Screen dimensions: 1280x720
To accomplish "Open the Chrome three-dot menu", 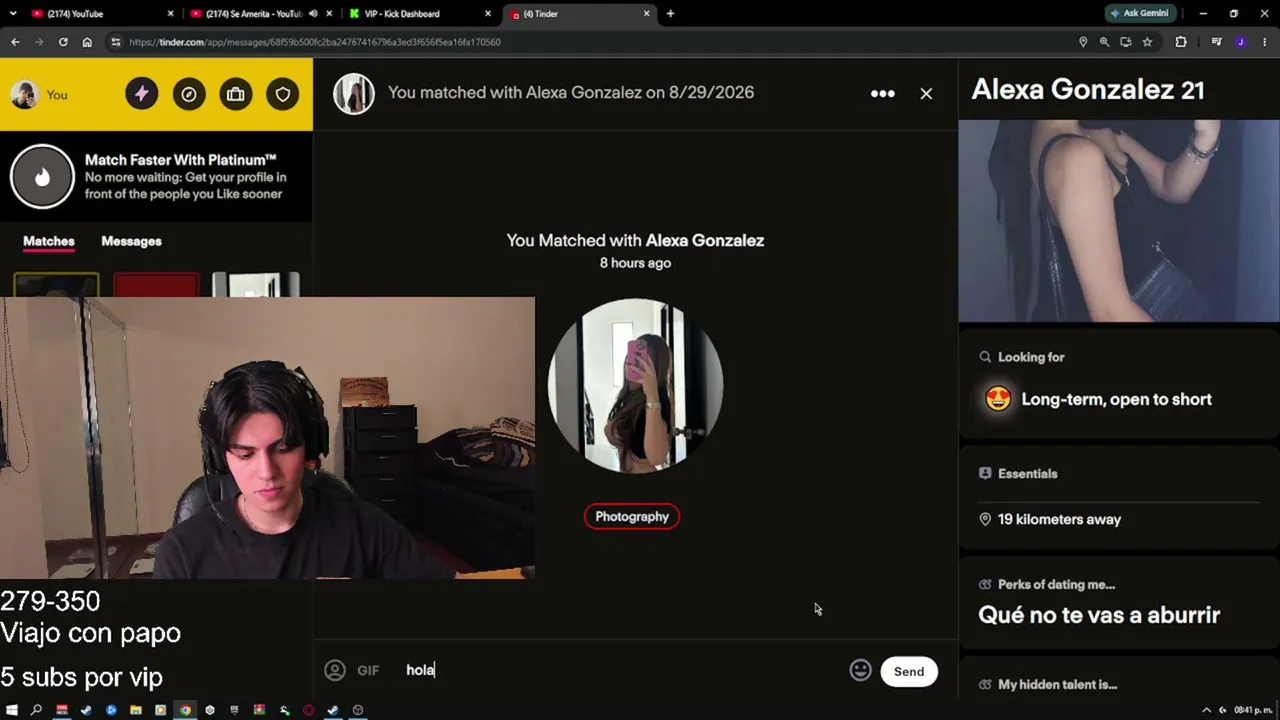I will 1265,42.
